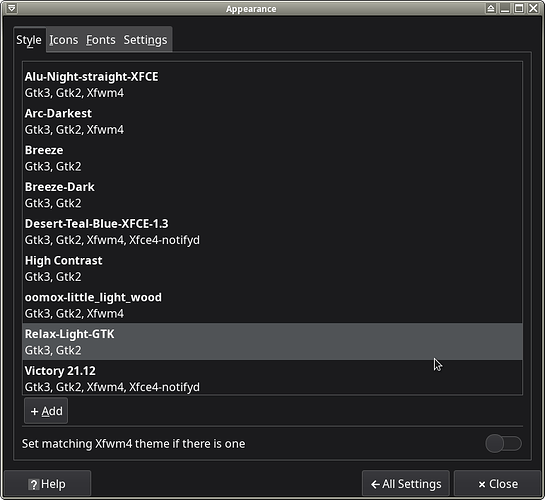Click the shade/roll-up window icon

pyautogui.click(x=491, y=8)
